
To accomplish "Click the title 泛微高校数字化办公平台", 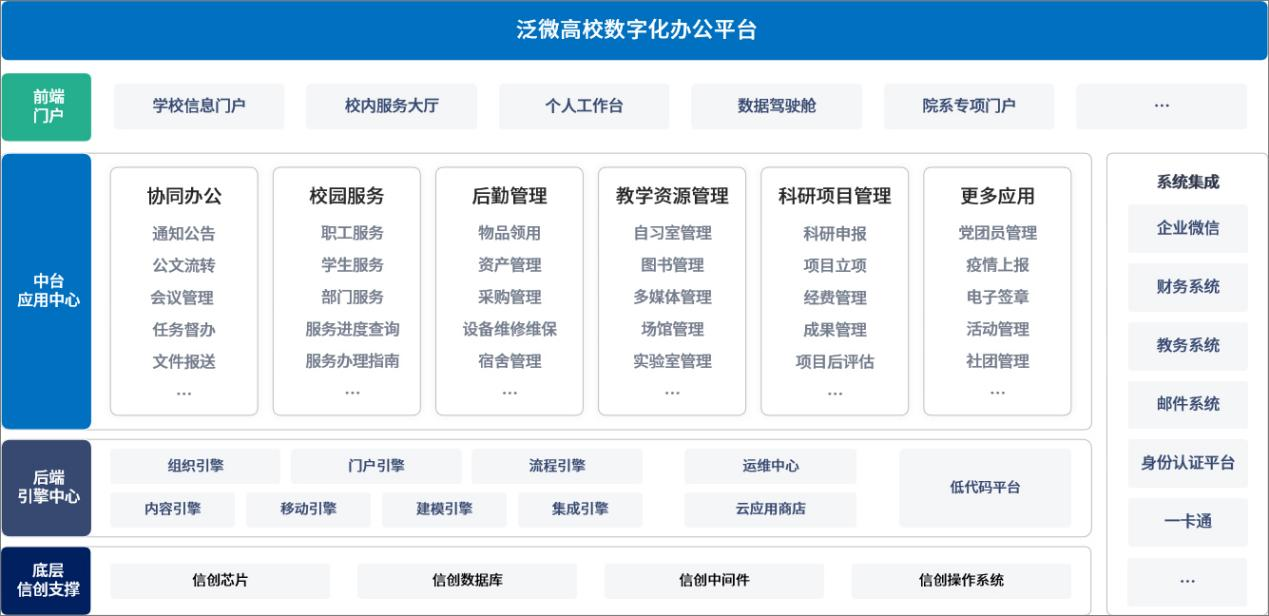I will coord(636,30).
